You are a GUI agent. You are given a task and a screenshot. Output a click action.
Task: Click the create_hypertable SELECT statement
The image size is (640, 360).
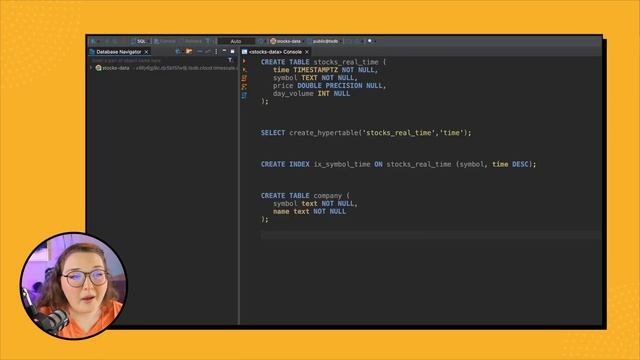point(366,133)
